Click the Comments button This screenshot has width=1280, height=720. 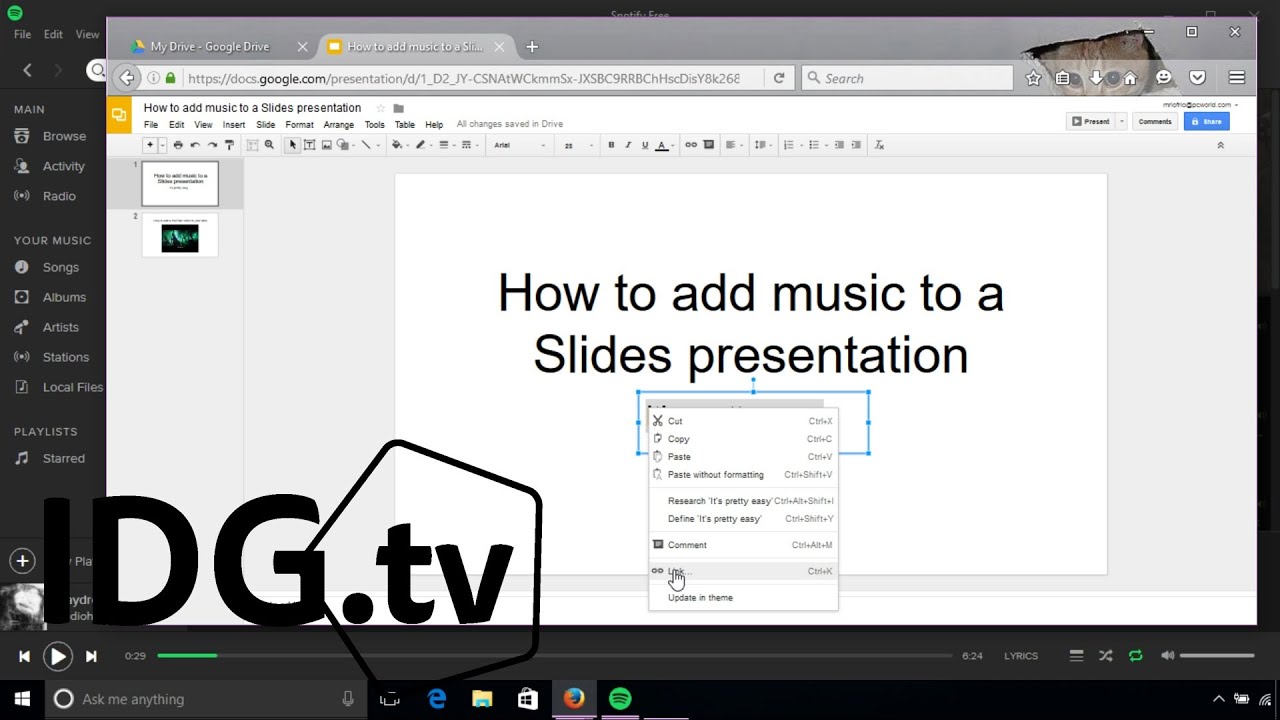tap(1154, 121)
